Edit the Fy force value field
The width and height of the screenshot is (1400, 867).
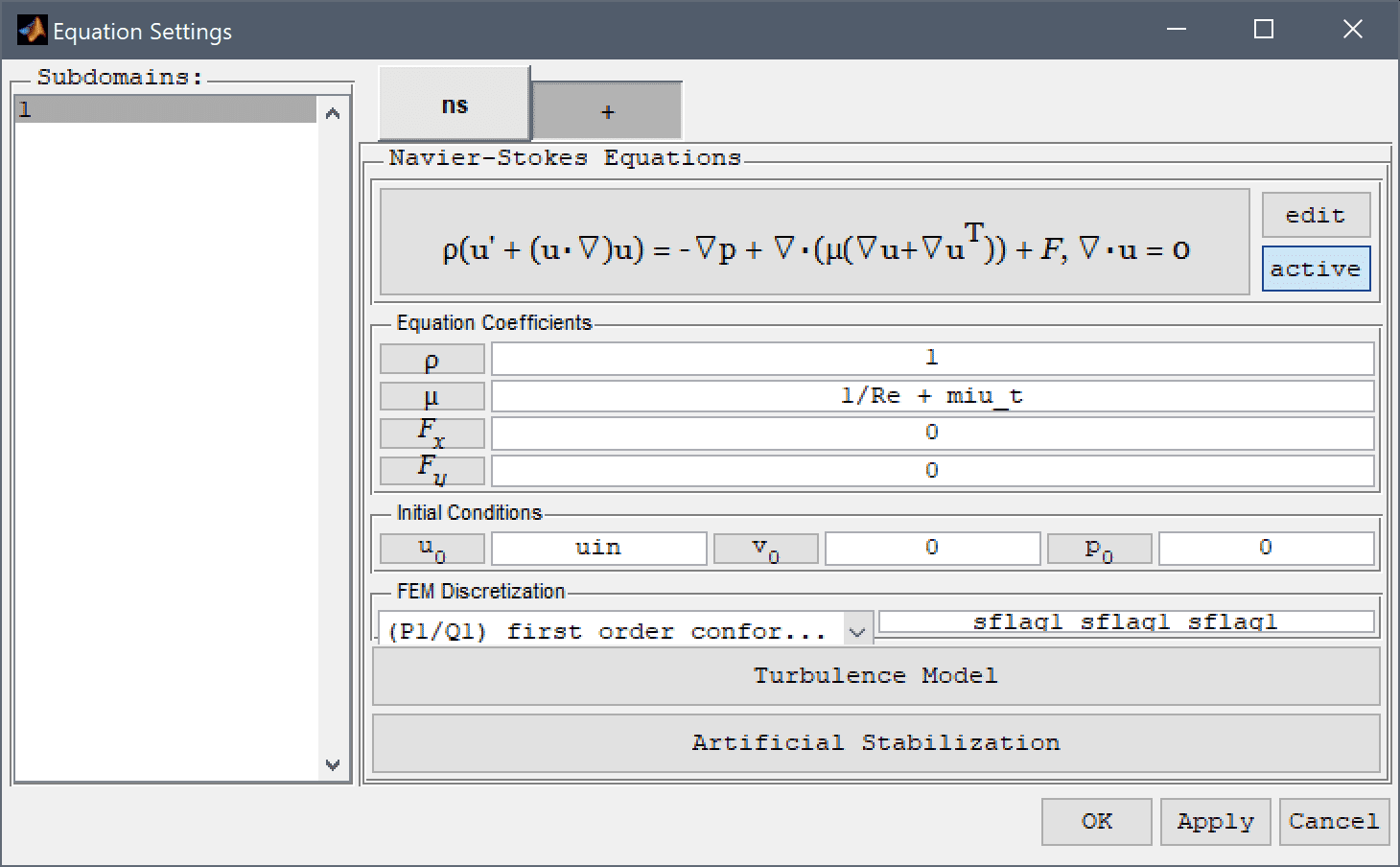tap(932, 470)
